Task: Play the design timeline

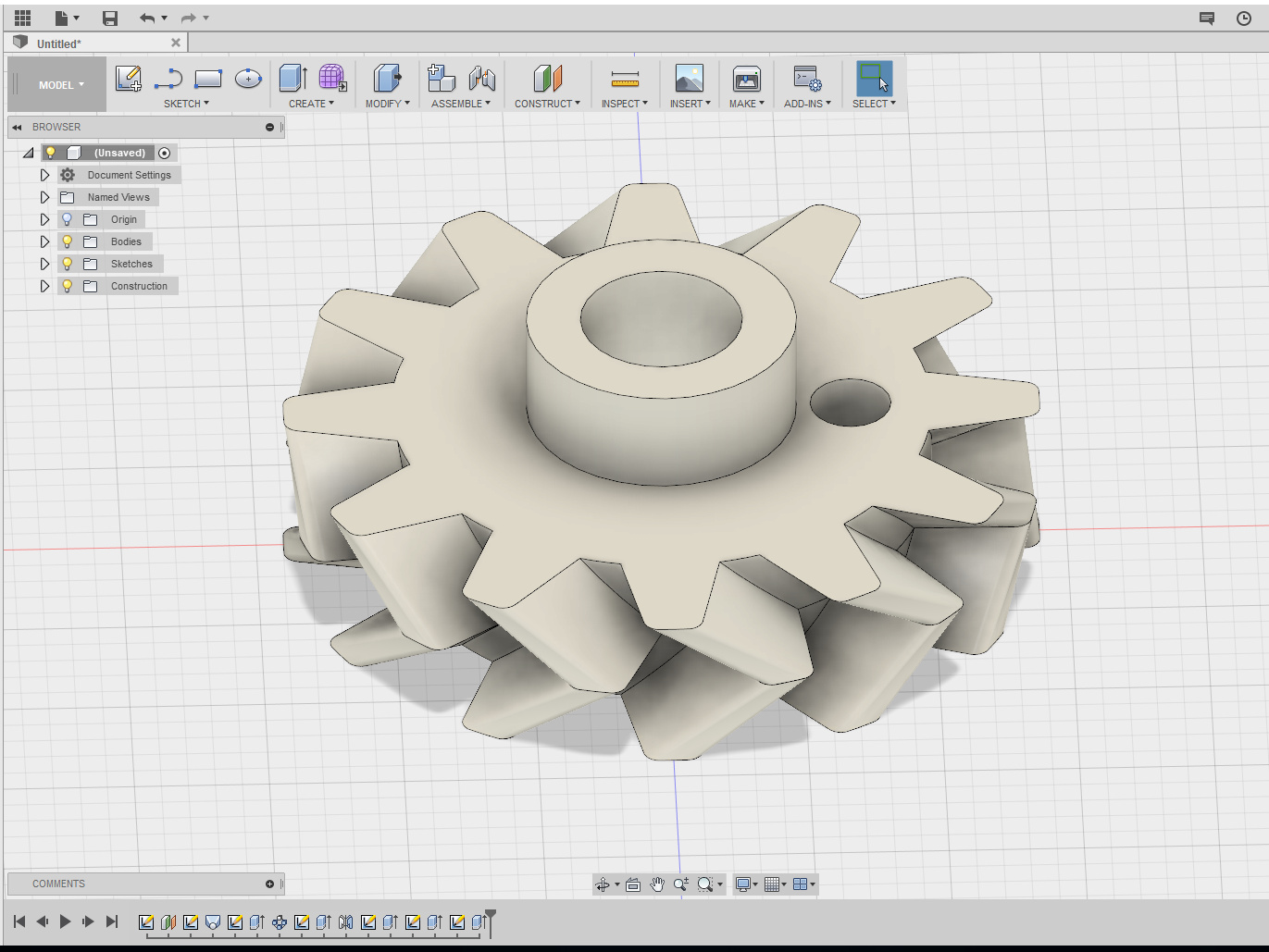Action: 65,921
